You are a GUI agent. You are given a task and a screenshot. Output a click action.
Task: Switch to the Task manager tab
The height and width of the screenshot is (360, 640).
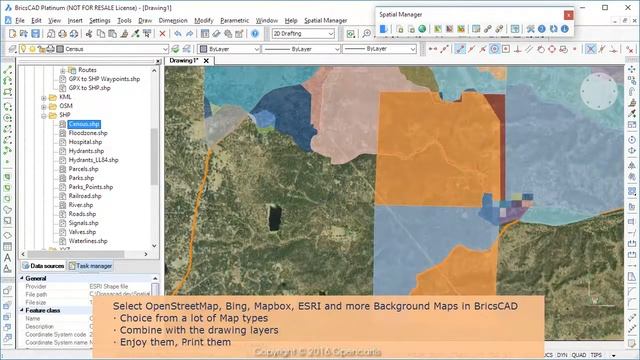[x=90, y=266]
